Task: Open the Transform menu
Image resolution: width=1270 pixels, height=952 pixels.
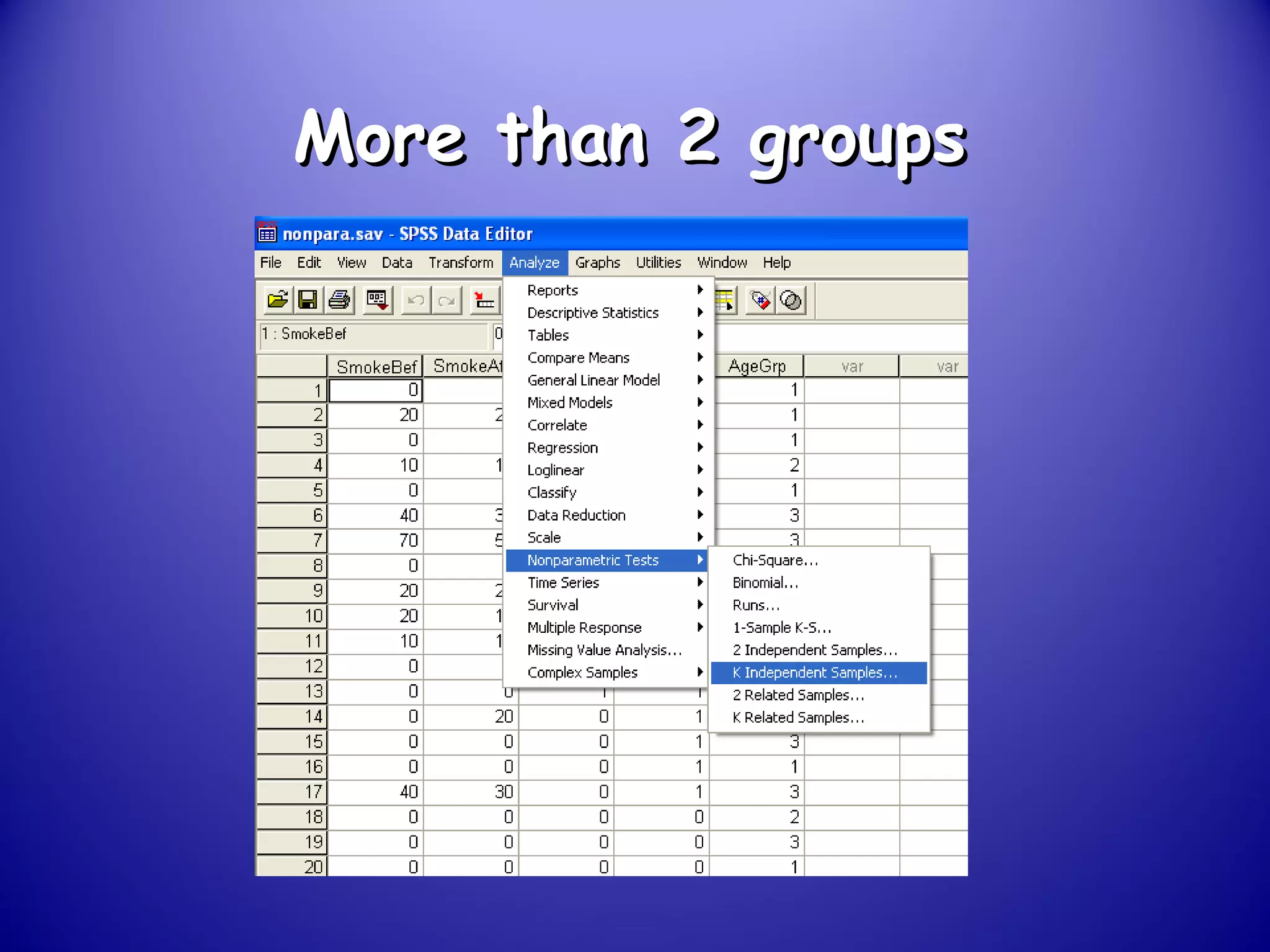Action: (461, 263)
